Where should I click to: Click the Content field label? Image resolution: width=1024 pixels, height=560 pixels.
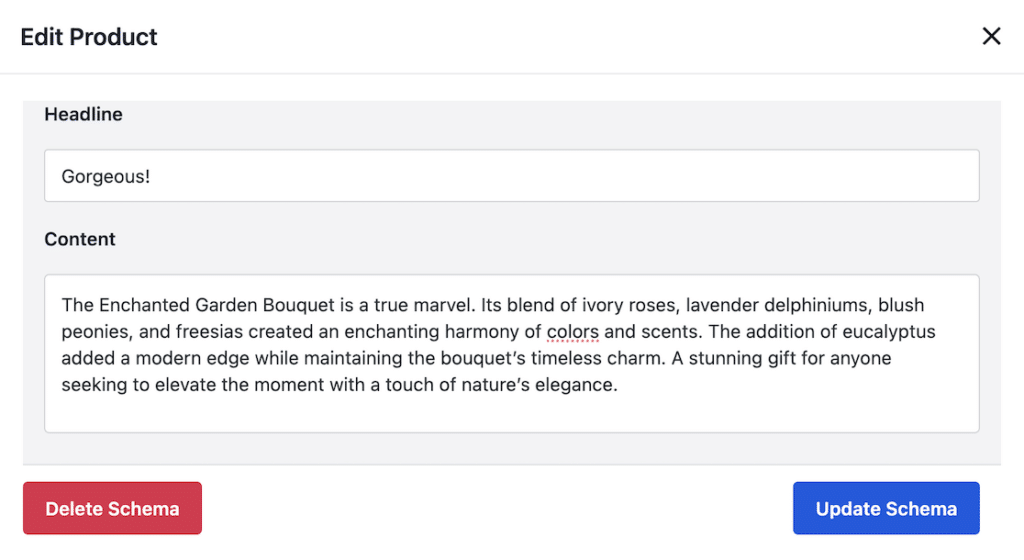[x=80, y=239]
